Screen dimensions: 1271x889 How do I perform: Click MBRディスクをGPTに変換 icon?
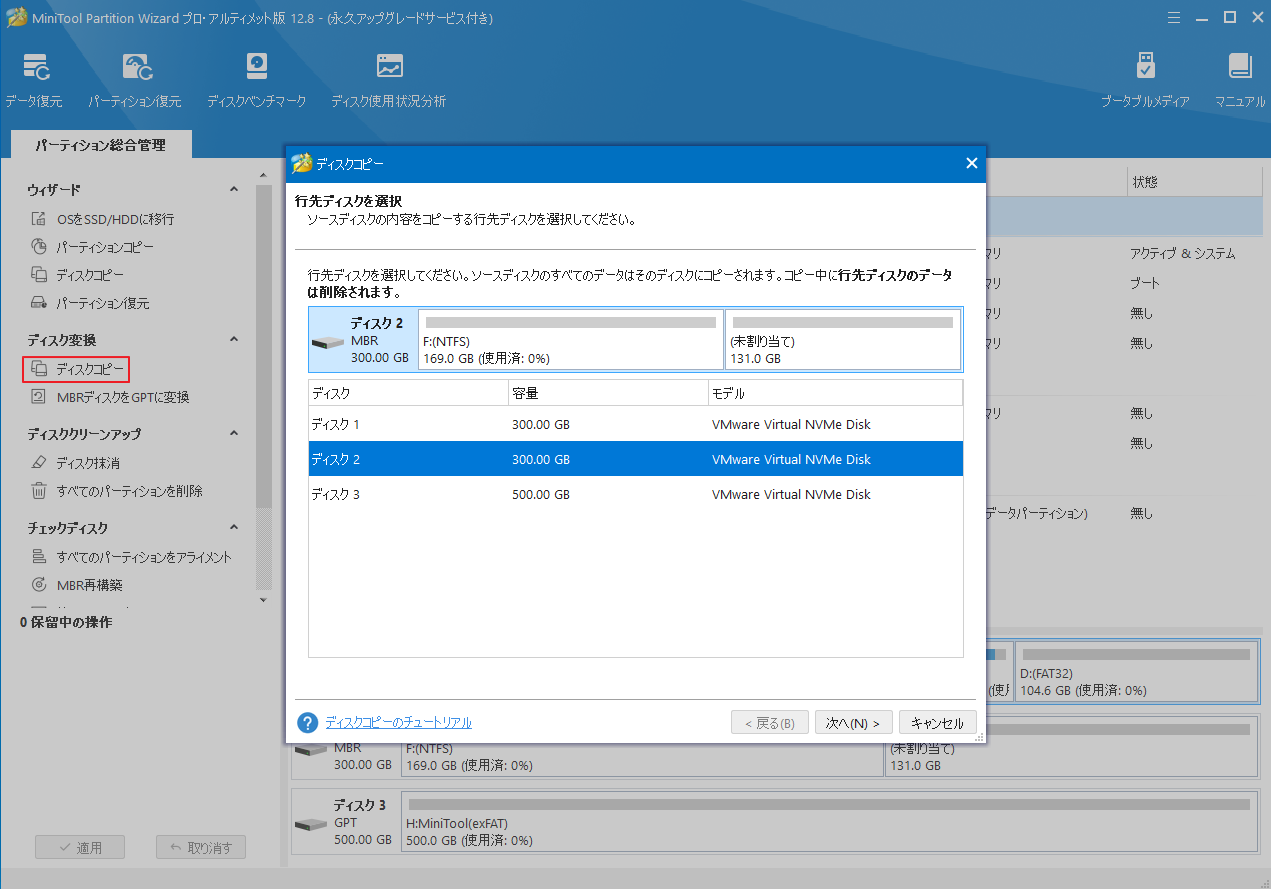click(x=39, y=397)
